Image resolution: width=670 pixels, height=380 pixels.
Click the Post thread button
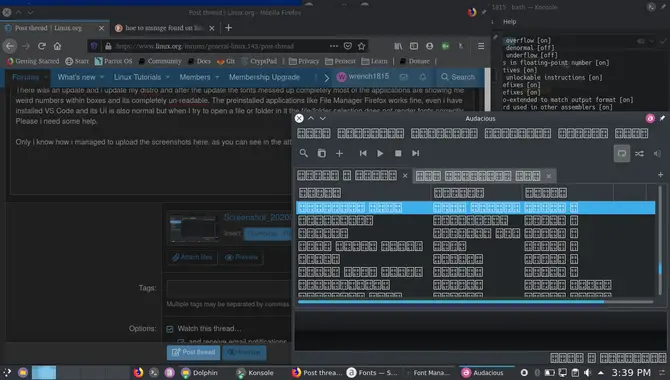(194, 353)
